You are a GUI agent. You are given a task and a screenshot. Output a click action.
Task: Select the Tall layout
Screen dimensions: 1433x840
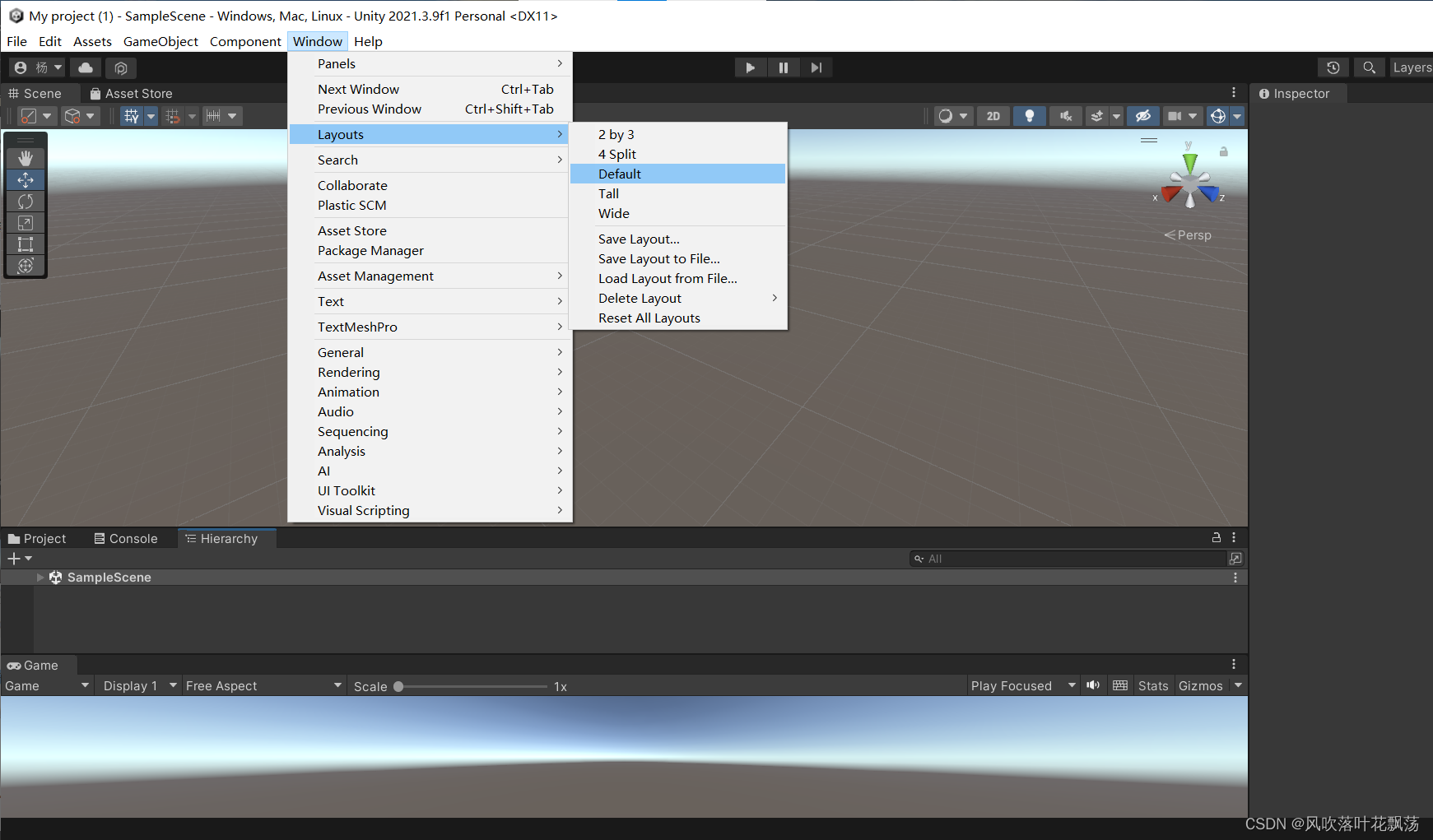tap(677, 193)
